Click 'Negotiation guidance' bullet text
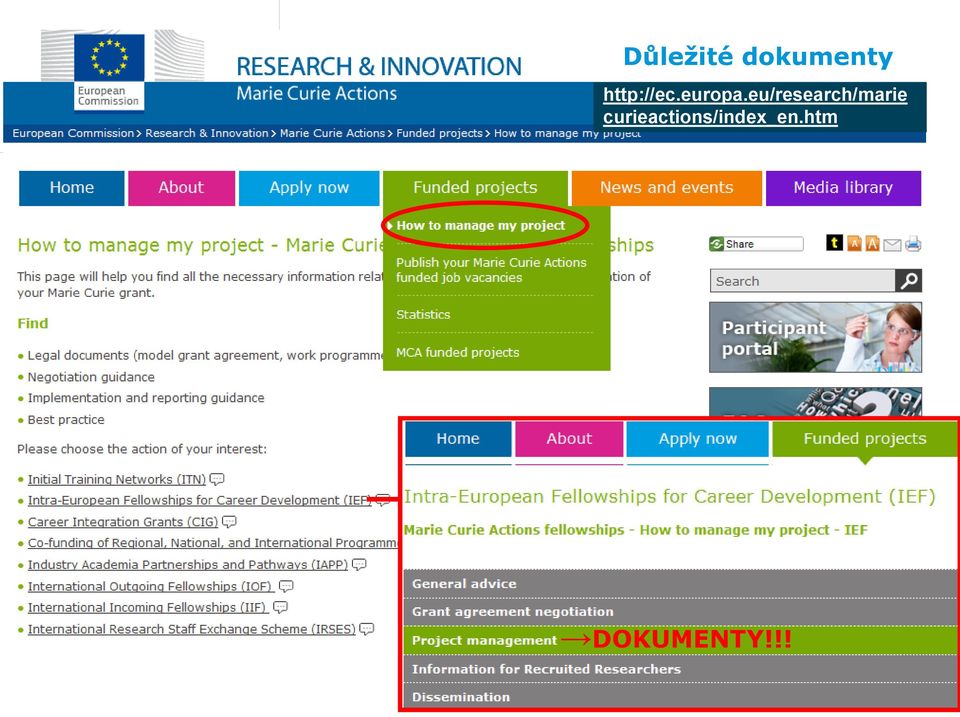Image resolution: width=960 pixels, height=717 pixels. 91,377
